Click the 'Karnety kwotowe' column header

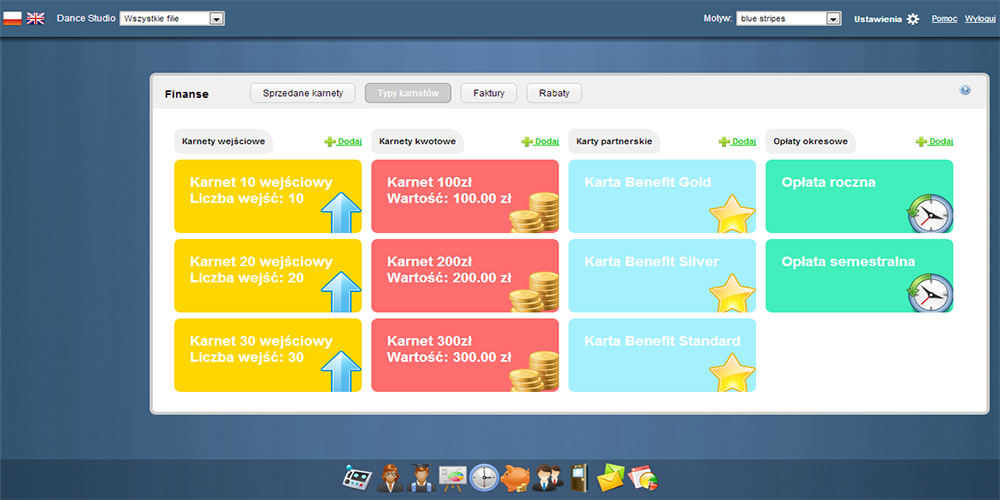(x=417, y=142)
